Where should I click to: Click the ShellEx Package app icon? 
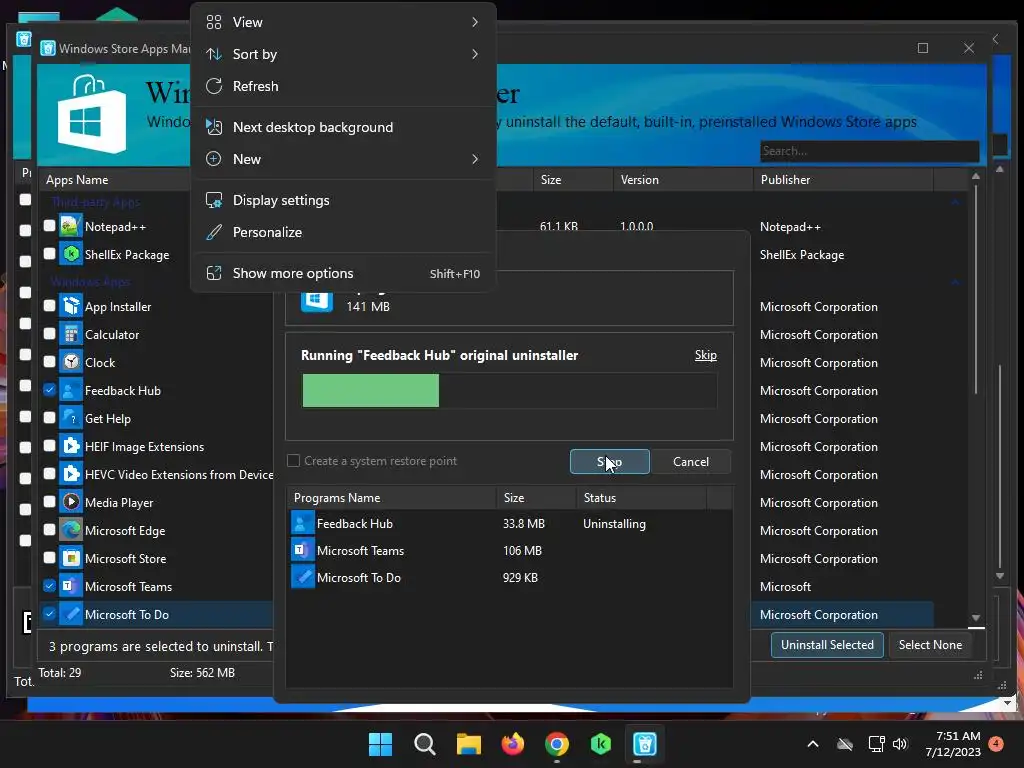click(x=71, y=254)
